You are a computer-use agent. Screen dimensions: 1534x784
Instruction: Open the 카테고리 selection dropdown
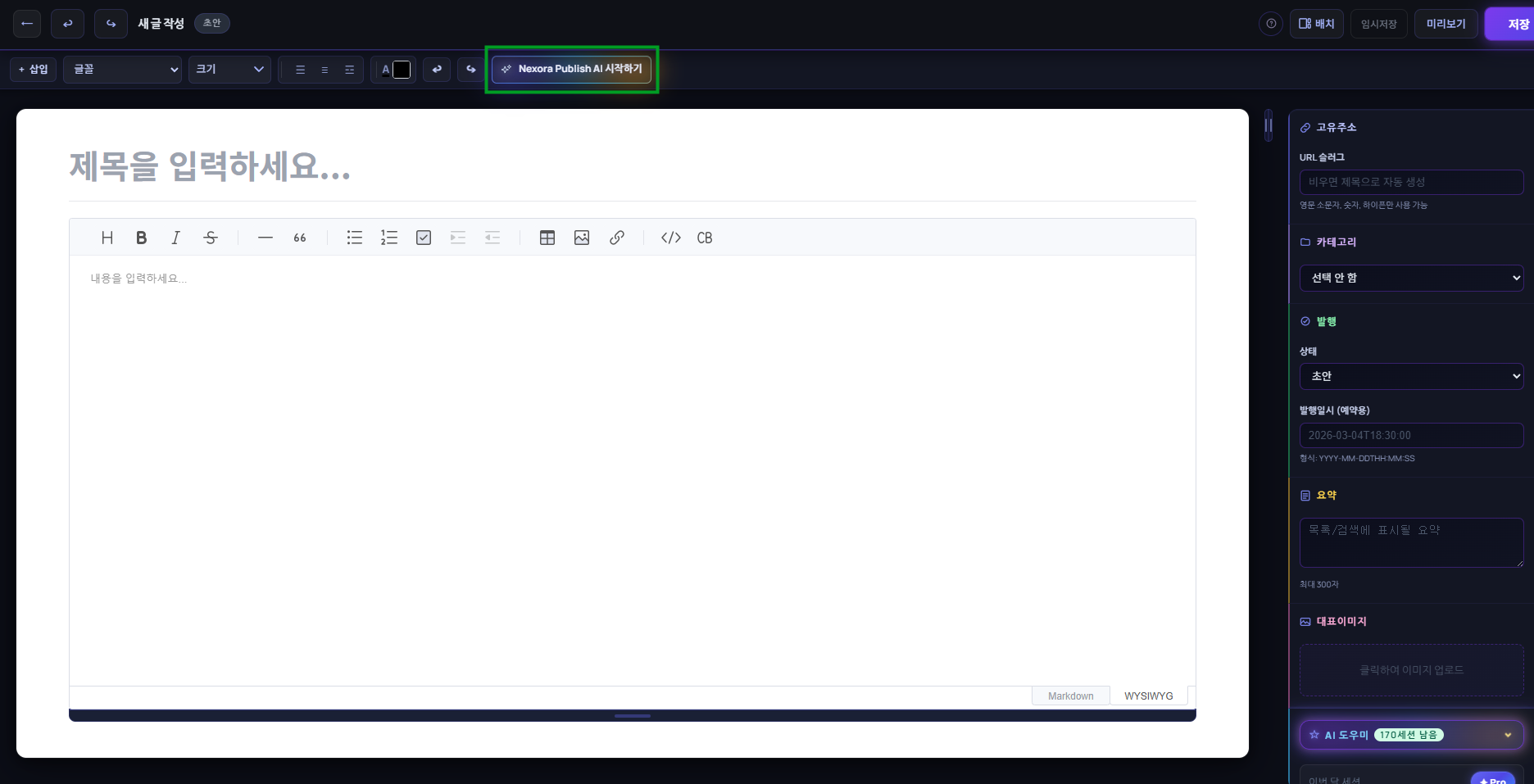(1410, 278)
